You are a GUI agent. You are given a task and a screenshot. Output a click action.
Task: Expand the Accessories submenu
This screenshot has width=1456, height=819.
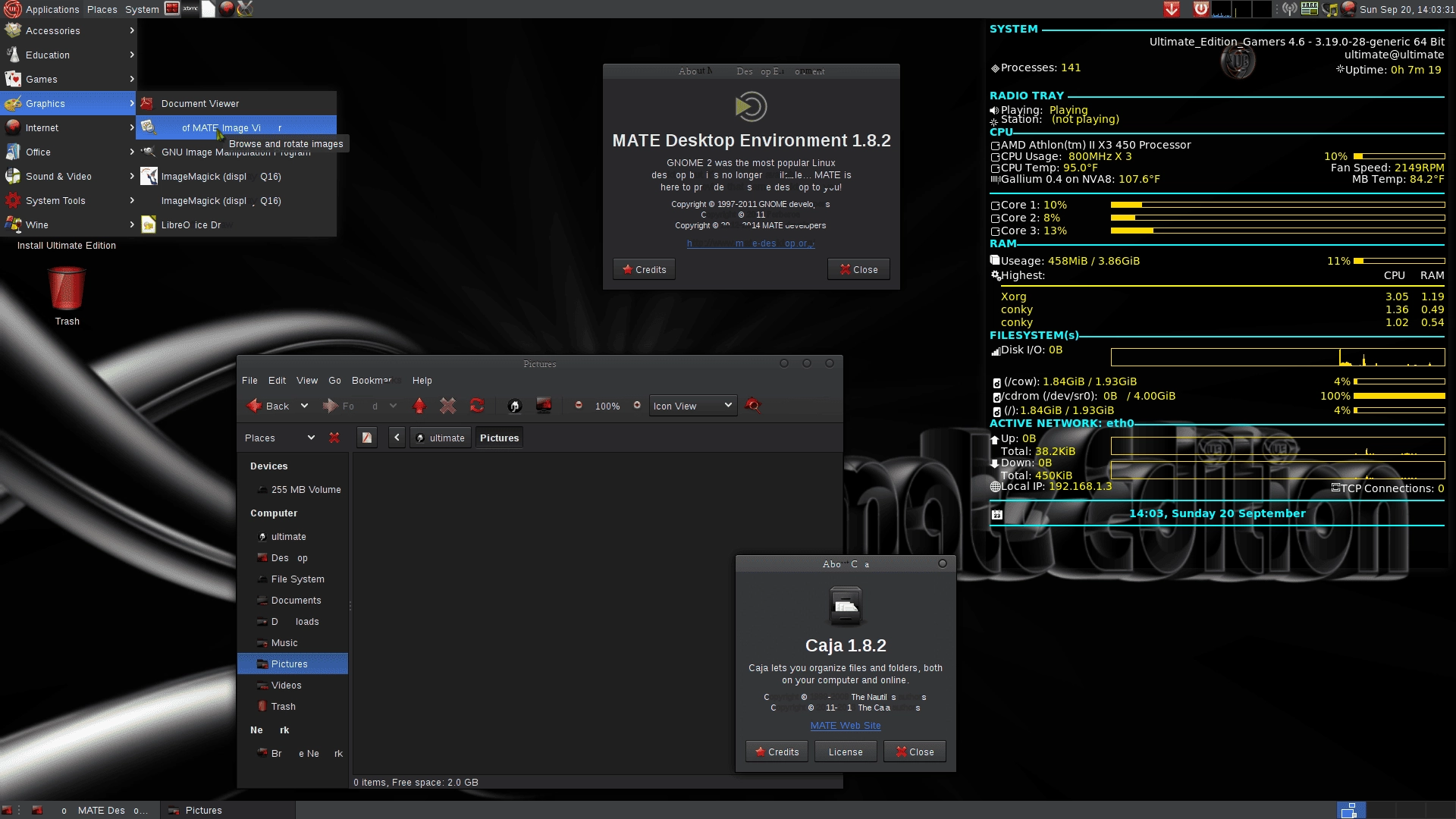68,31
